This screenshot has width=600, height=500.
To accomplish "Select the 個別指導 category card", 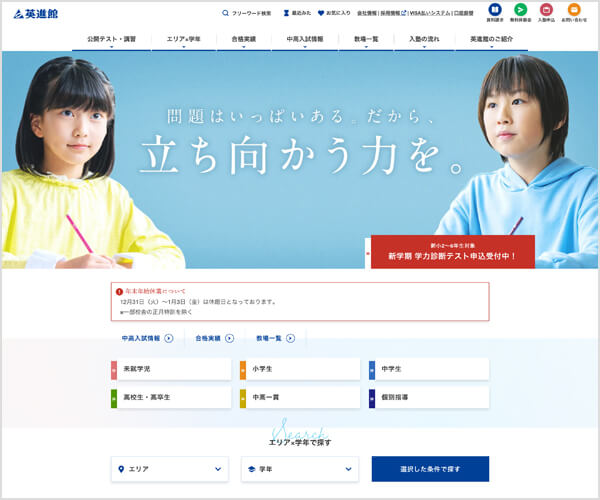I will [x=428, y=397].
